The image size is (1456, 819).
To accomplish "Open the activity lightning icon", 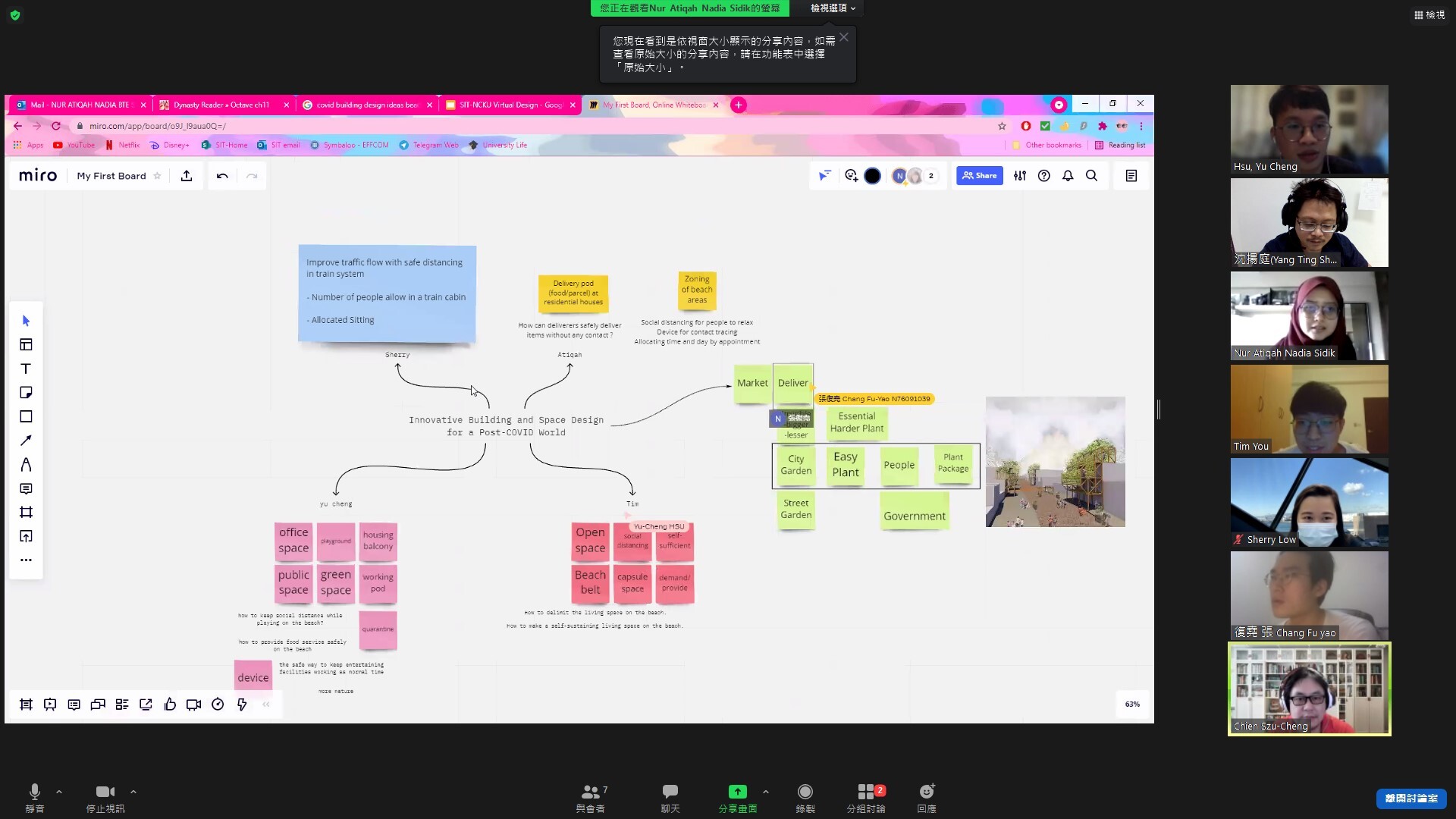I will (242, 704).
